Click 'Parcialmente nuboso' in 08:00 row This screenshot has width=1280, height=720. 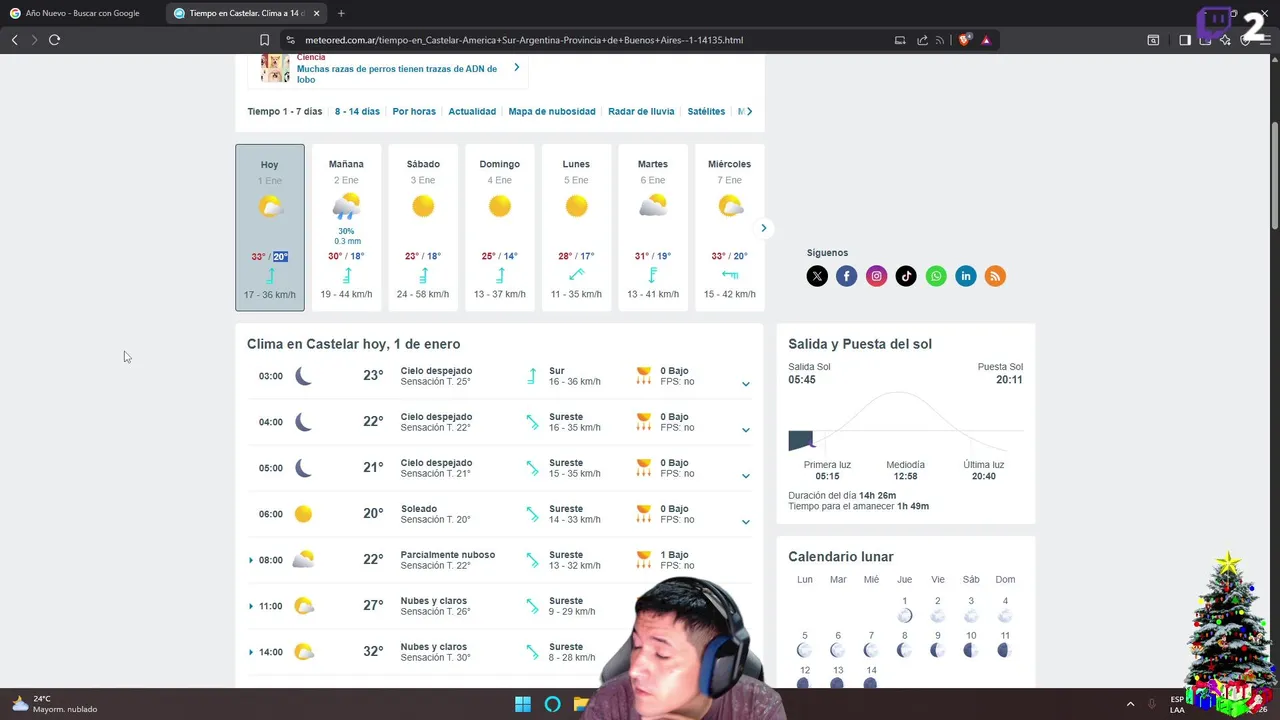pos(447,555)
